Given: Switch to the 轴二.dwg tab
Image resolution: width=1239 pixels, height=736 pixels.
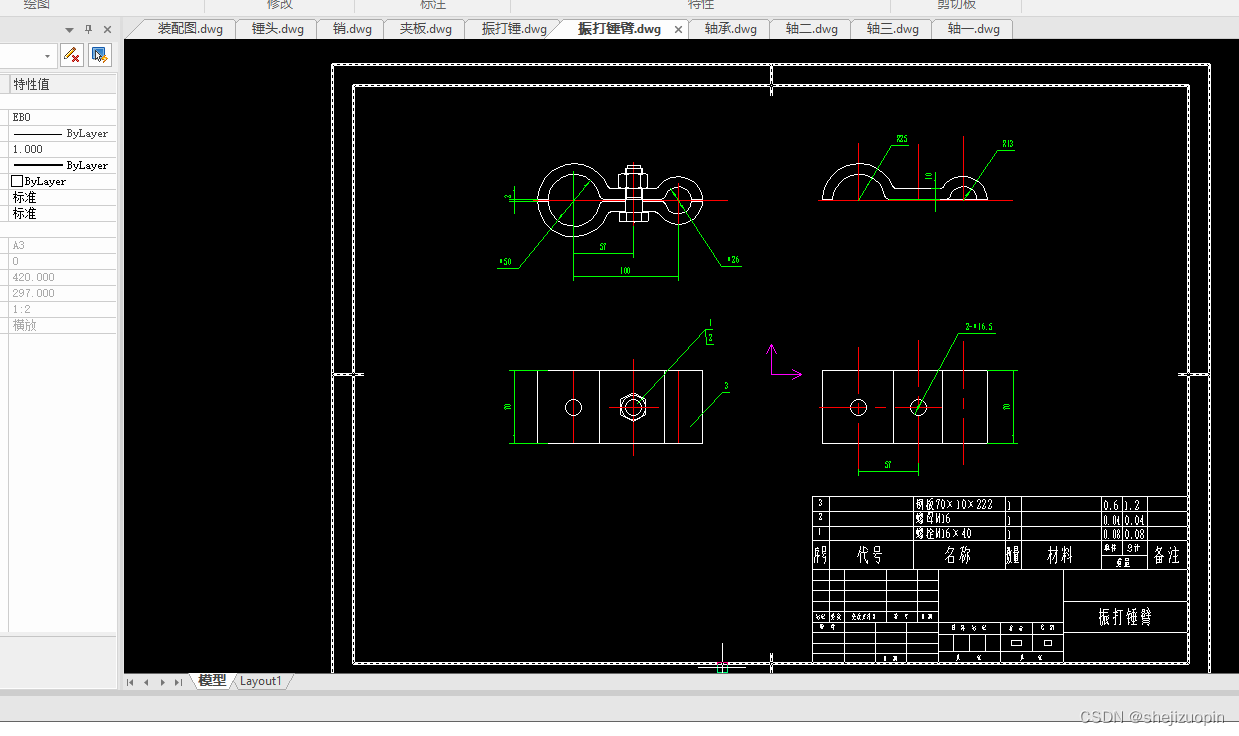Looking at the screenshot, I should (x=811, y=29).
